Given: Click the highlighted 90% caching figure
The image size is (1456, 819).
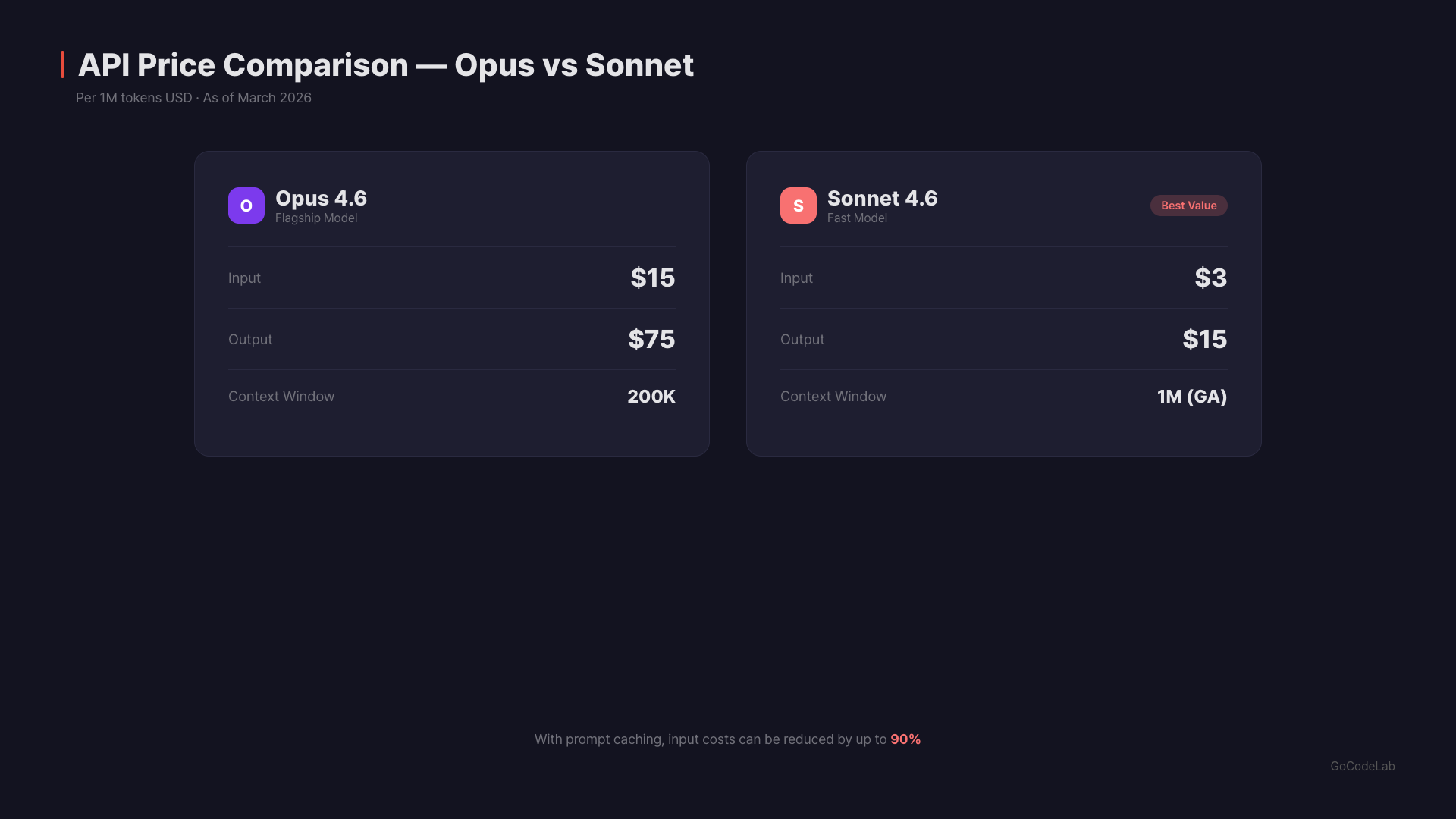Looking at the screenshot, I should (905, 739).
